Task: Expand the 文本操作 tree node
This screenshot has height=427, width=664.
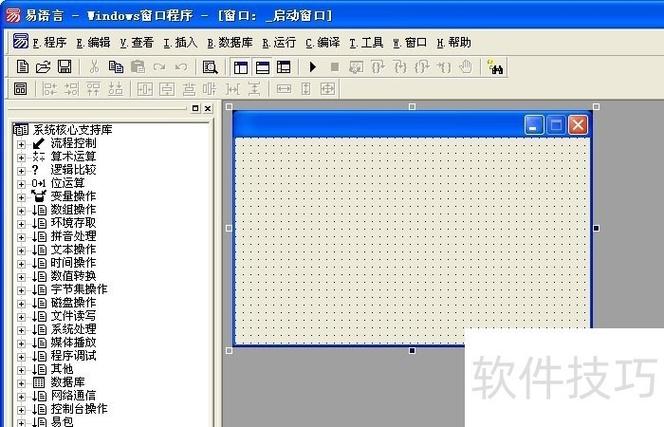Action: [21, 250]
